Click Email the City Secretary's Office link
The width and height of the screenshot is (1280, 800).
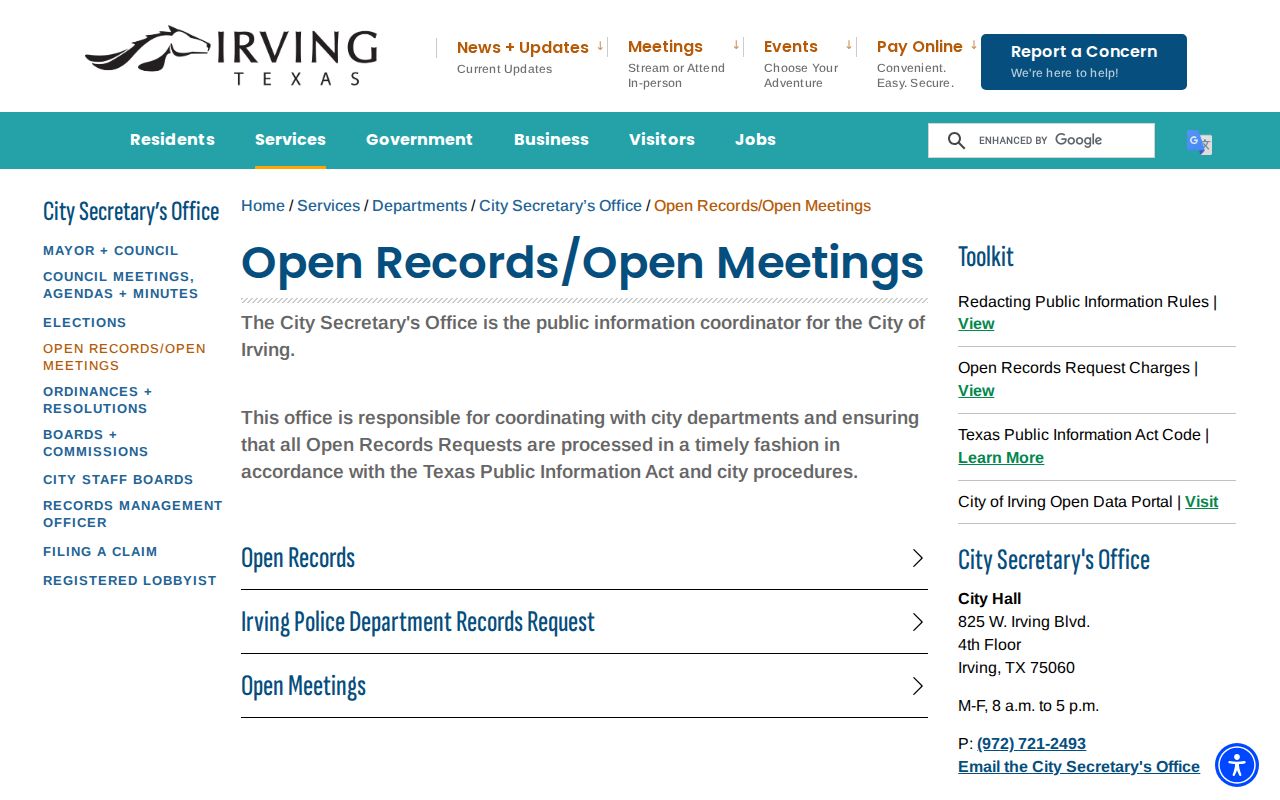(x=1079, y=767)
